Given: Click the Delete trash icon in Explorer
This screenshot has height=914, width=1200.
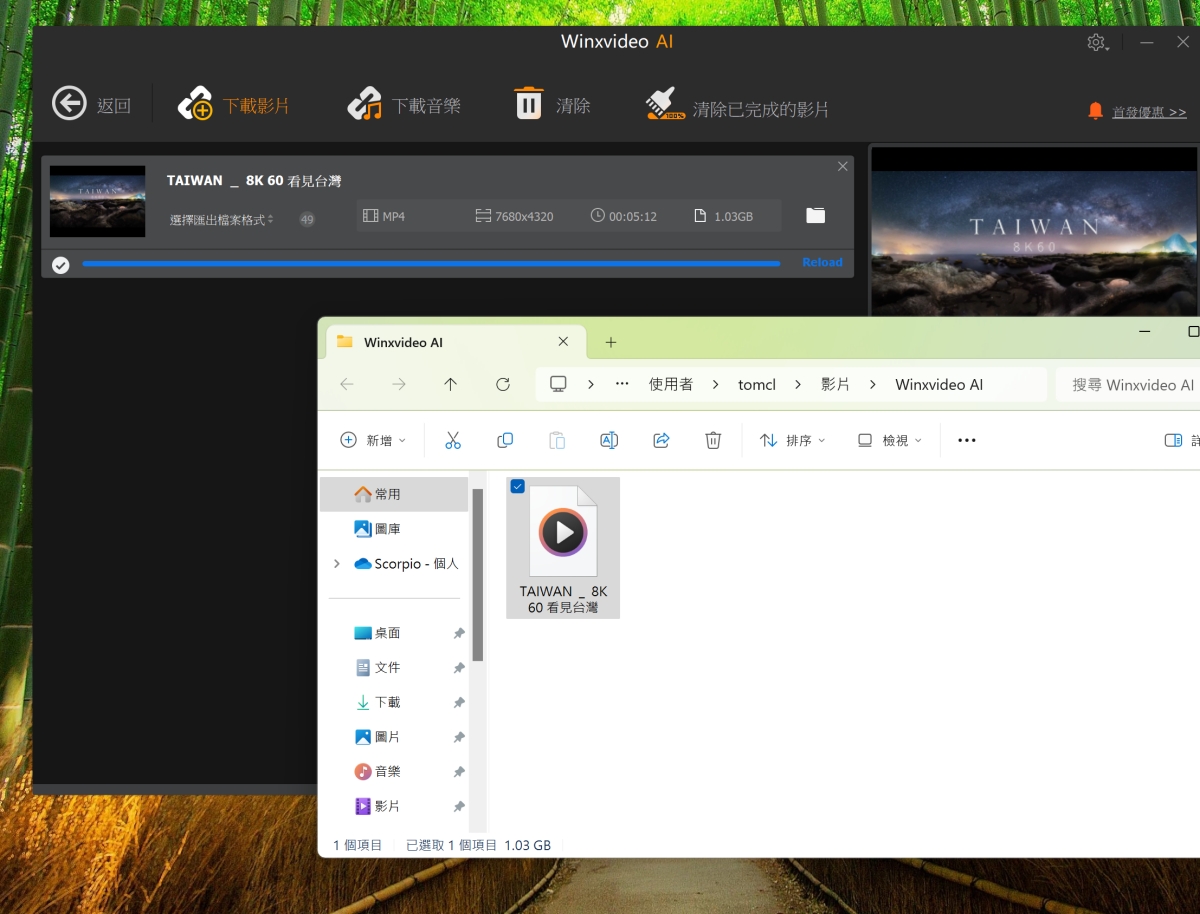Looking at the screenshot, I should (x=713, y=440).
